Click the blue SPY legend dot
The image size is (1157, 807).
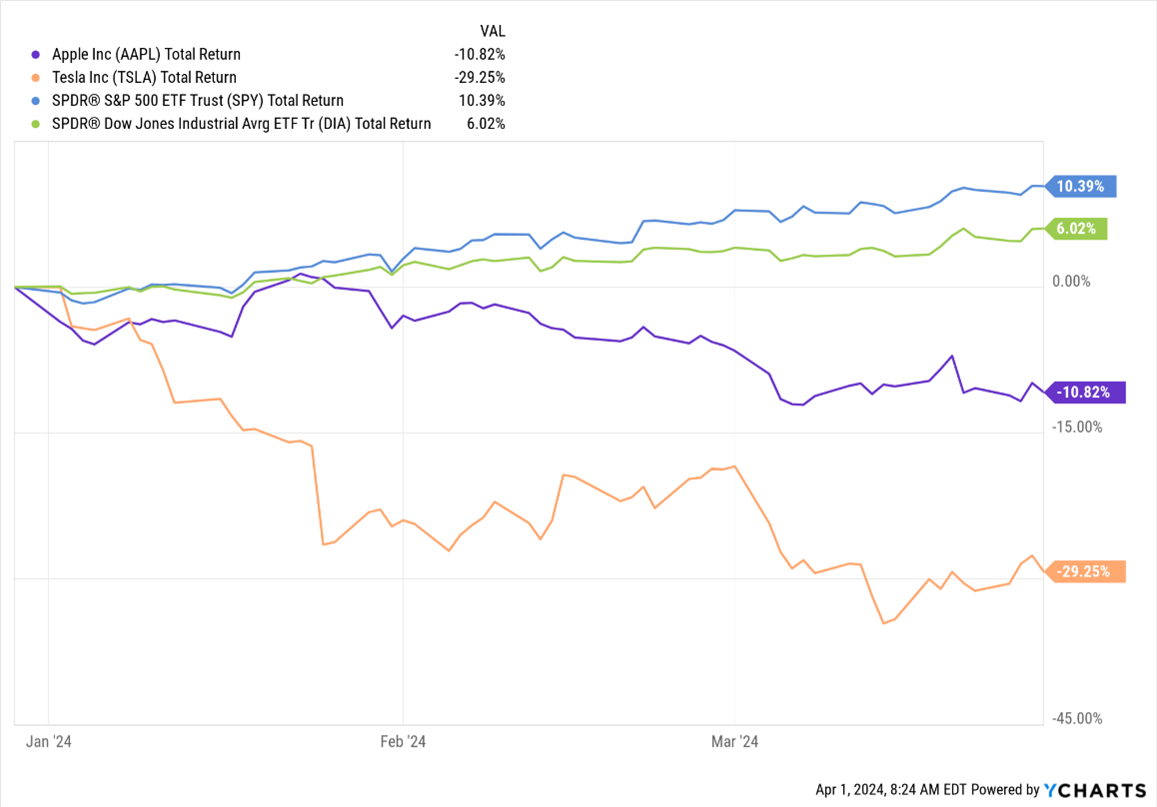tap(37, 101)
